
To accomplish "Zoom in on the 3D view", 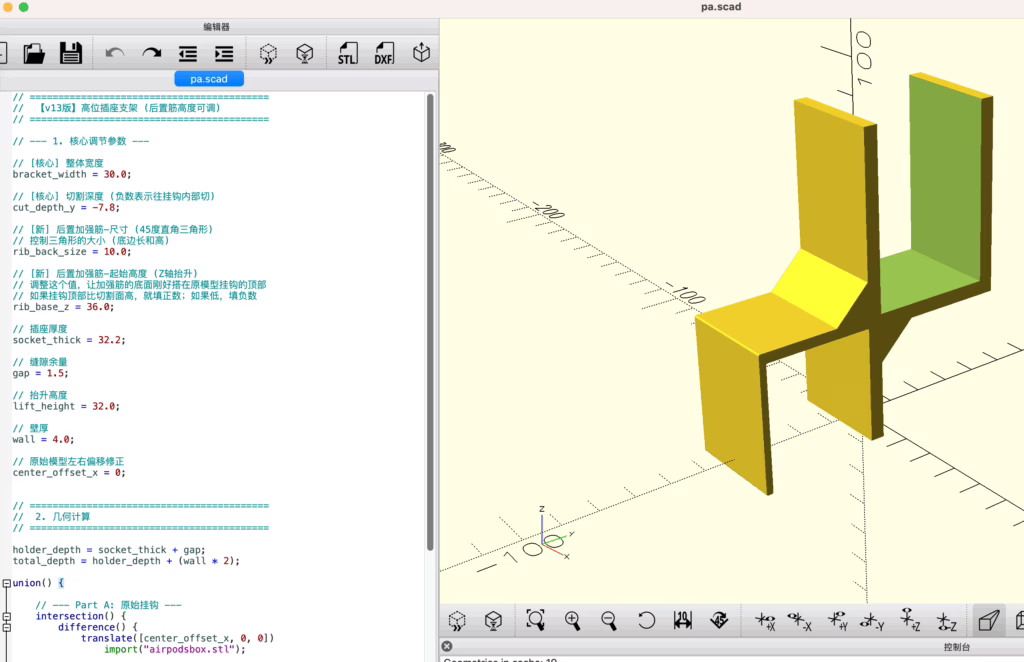I will (x=572, y=621).
